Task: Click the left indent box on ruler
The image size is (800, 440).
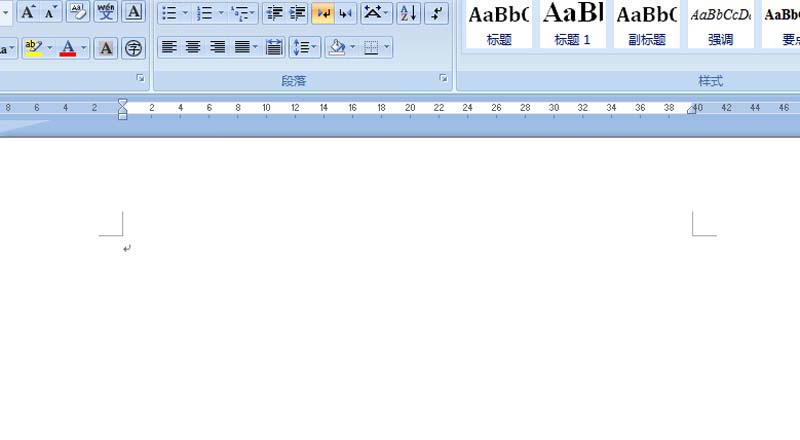Action: [122, 116]
